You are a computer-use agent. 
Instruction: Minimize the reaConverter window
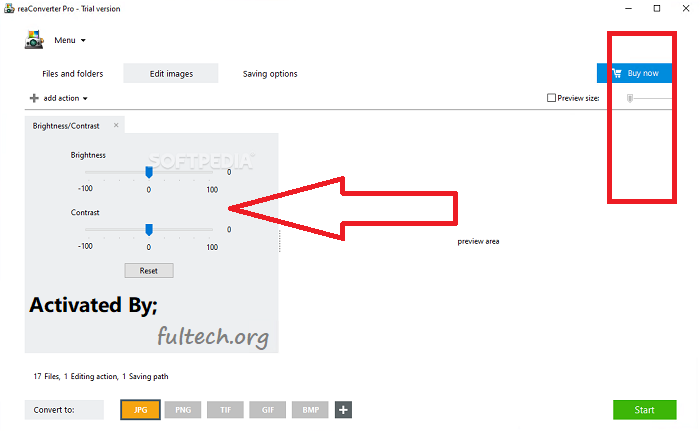pyautogui.click(x=628, y=8)
